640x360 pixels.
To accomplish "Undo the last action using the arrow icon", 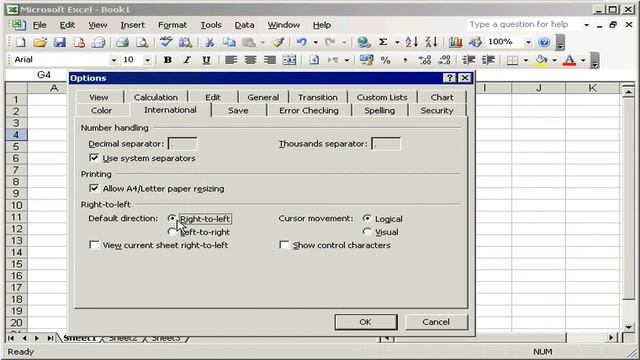I will point(302,42).
